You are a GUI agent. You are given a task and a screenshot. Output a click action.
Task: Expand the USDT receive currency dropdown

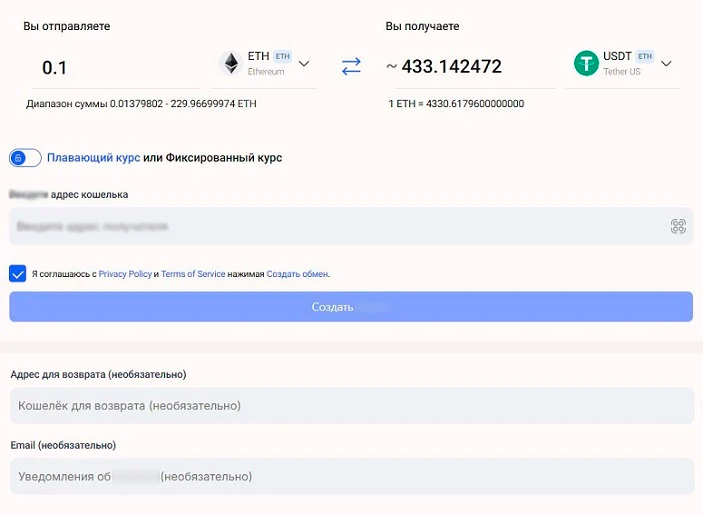[x=666, y=64]
